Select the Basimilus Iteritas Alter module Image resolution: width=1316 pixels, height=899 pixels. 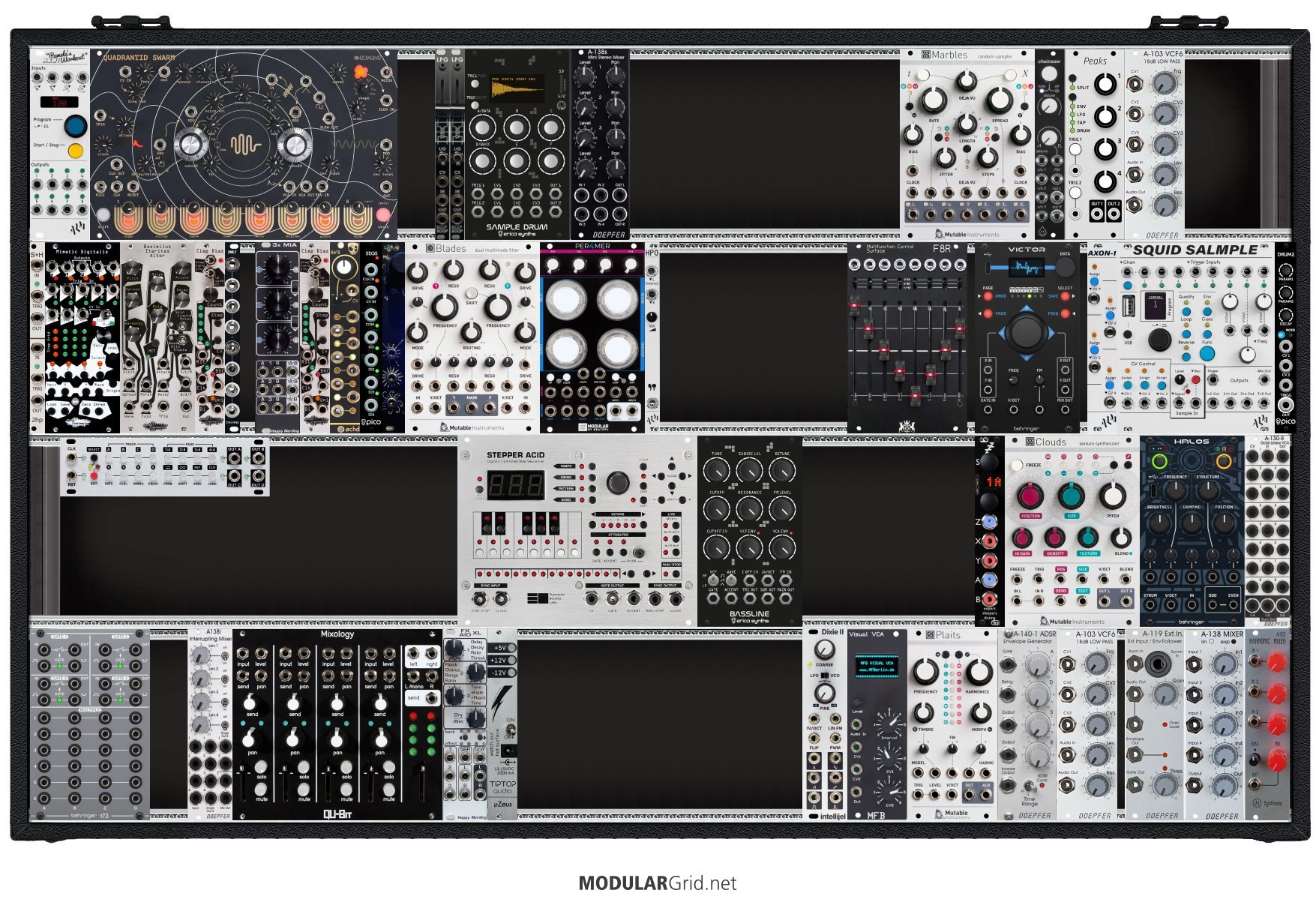tap(158, 337)
